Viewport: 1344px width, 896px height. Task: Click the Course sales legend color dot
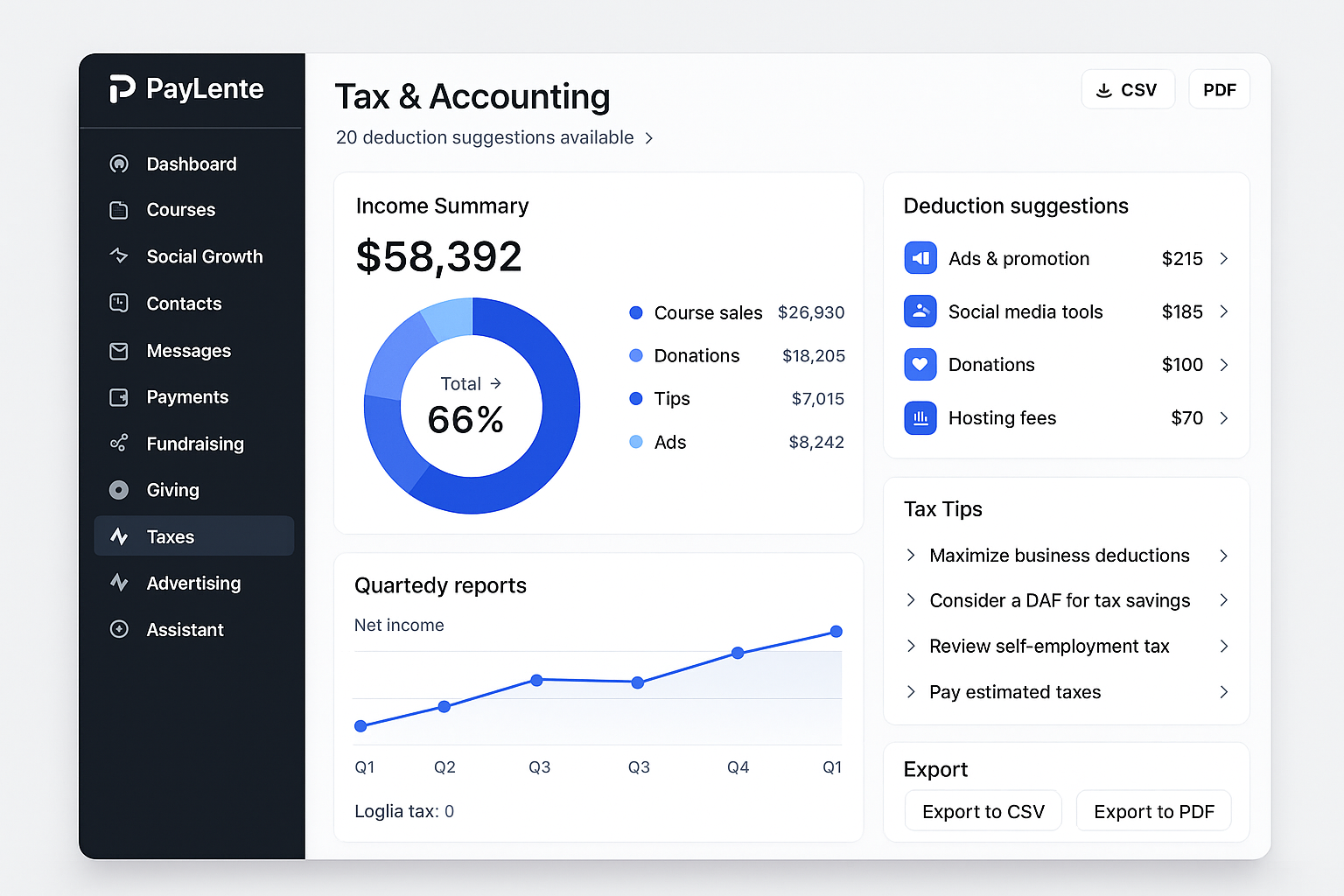636,312
